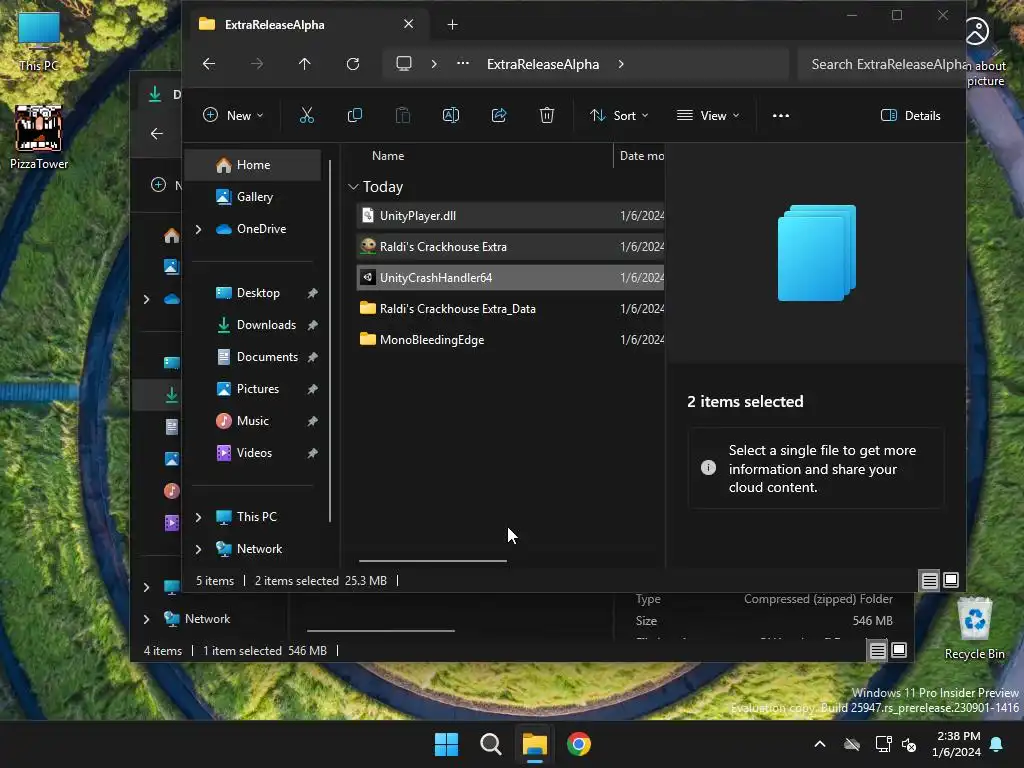The image size is (1024, 768).
Task: Select UnityPlayer.dll file
Action: [x=511, y=216]
